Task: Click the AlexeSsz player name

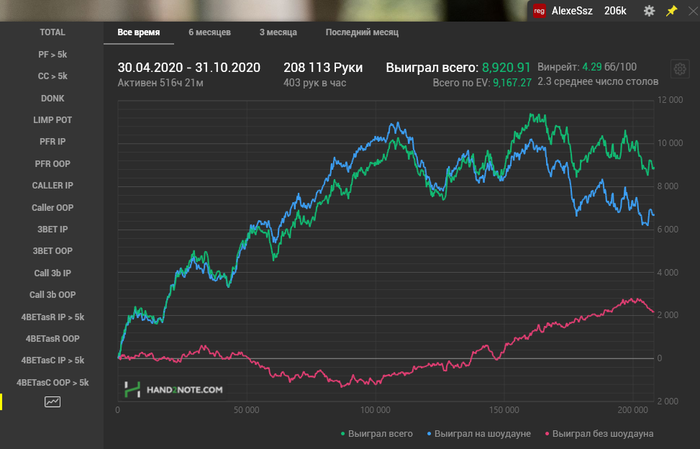Action: pos(573,11)
